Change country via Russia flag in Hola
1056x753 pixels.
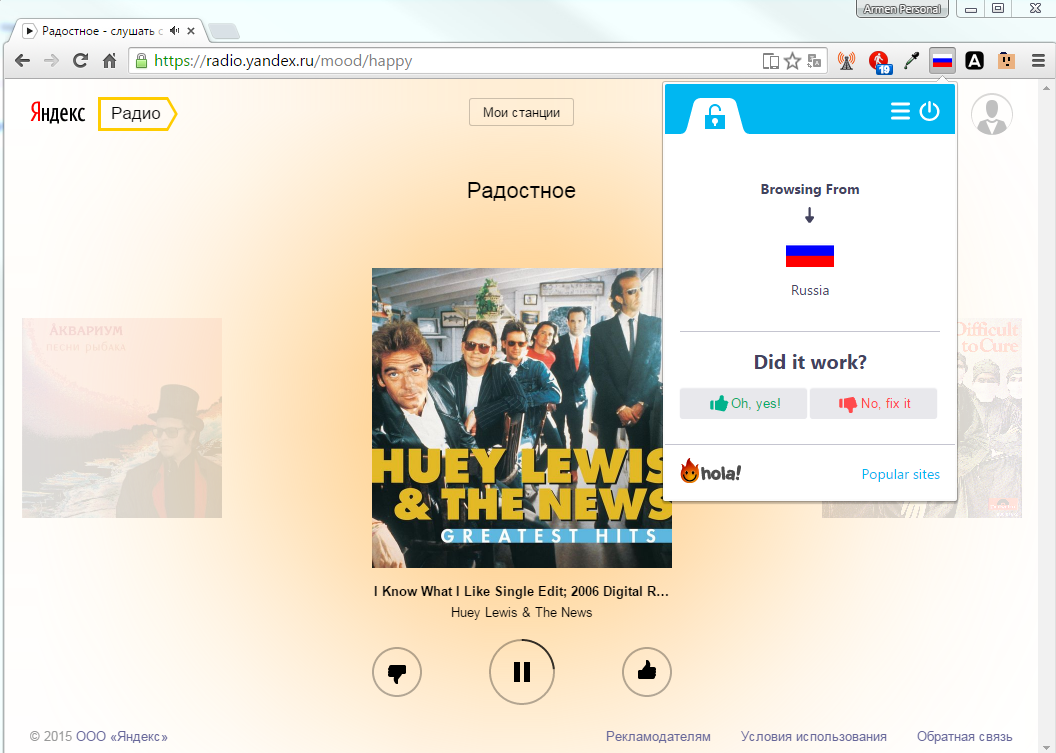tap(810, 256)
